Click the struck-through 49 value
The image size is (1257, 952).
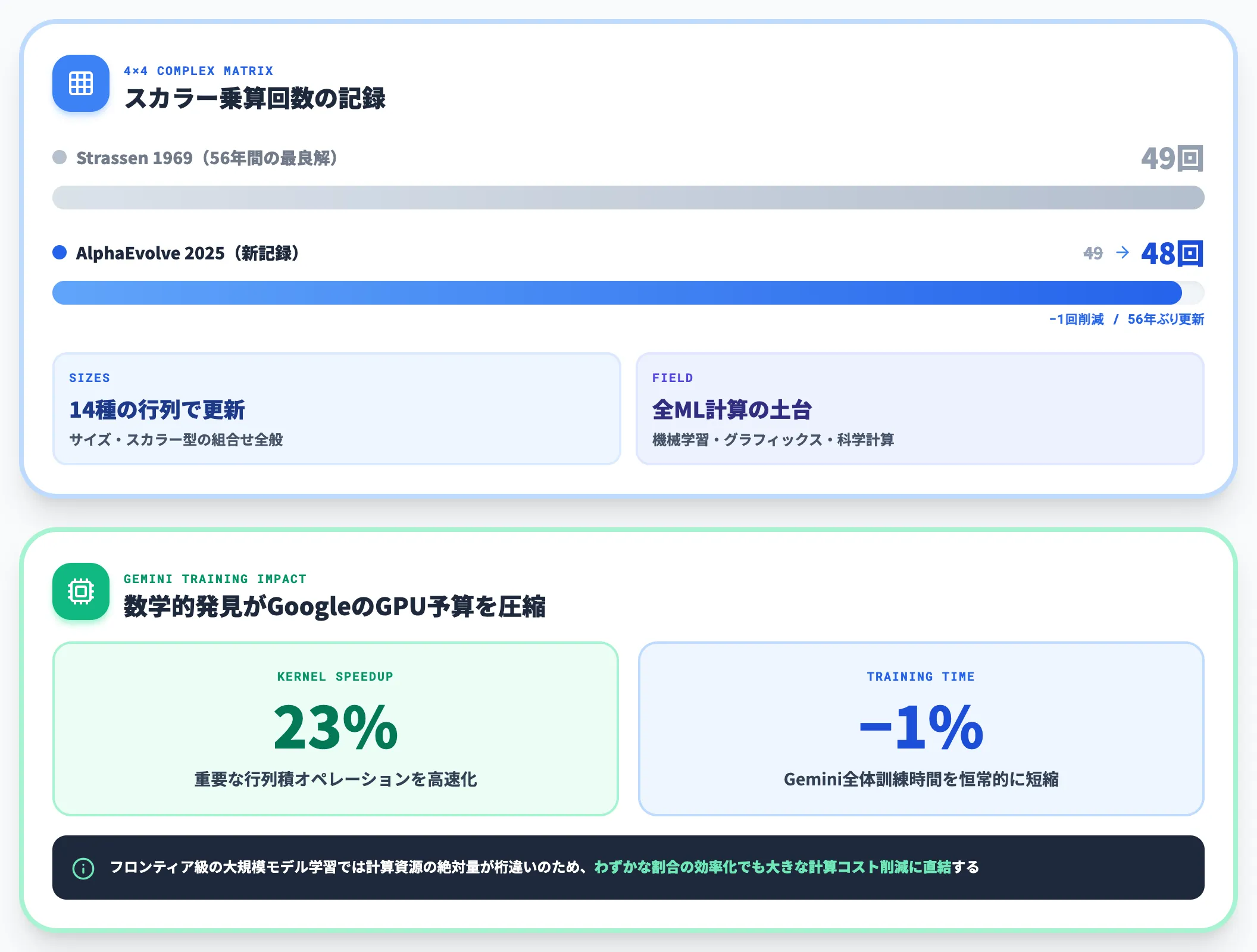[1093, 253]
